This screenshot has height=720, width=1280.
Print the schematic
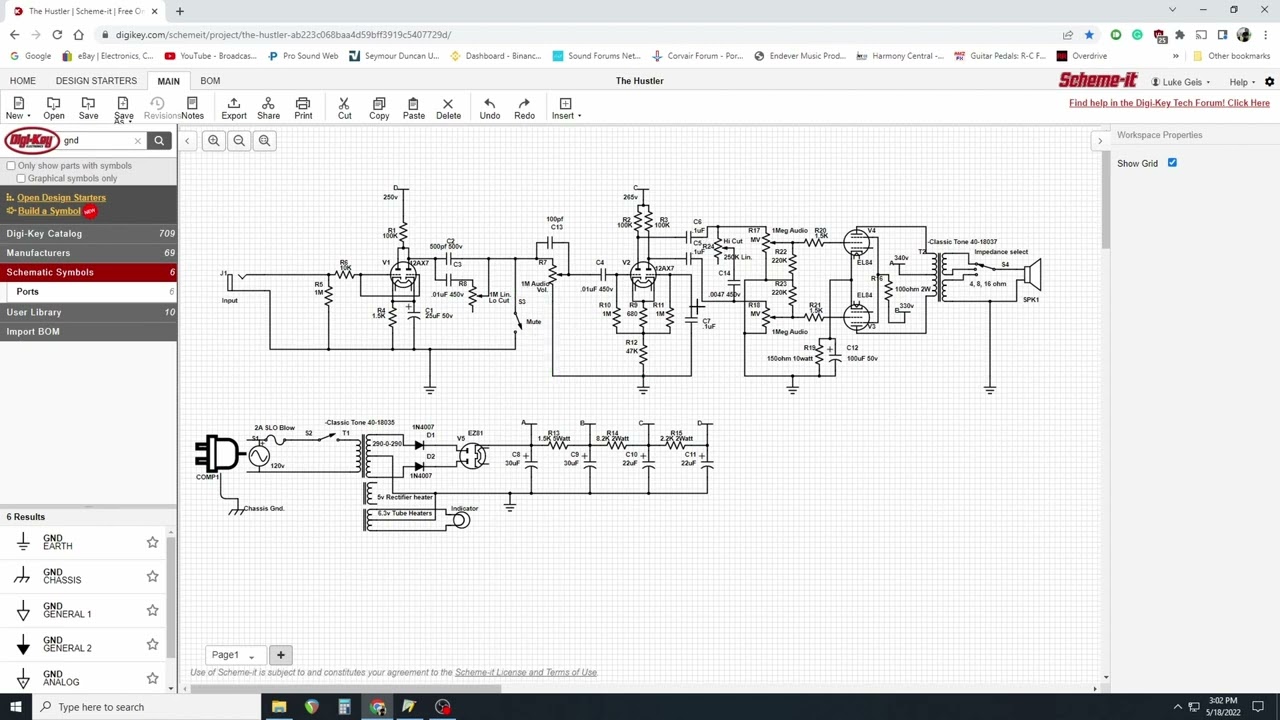pyautogui.click(x=303, y=108)
